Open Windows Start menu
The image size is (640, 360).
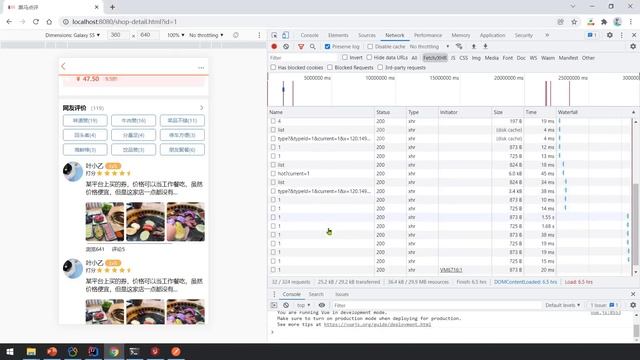pos(10,351)
